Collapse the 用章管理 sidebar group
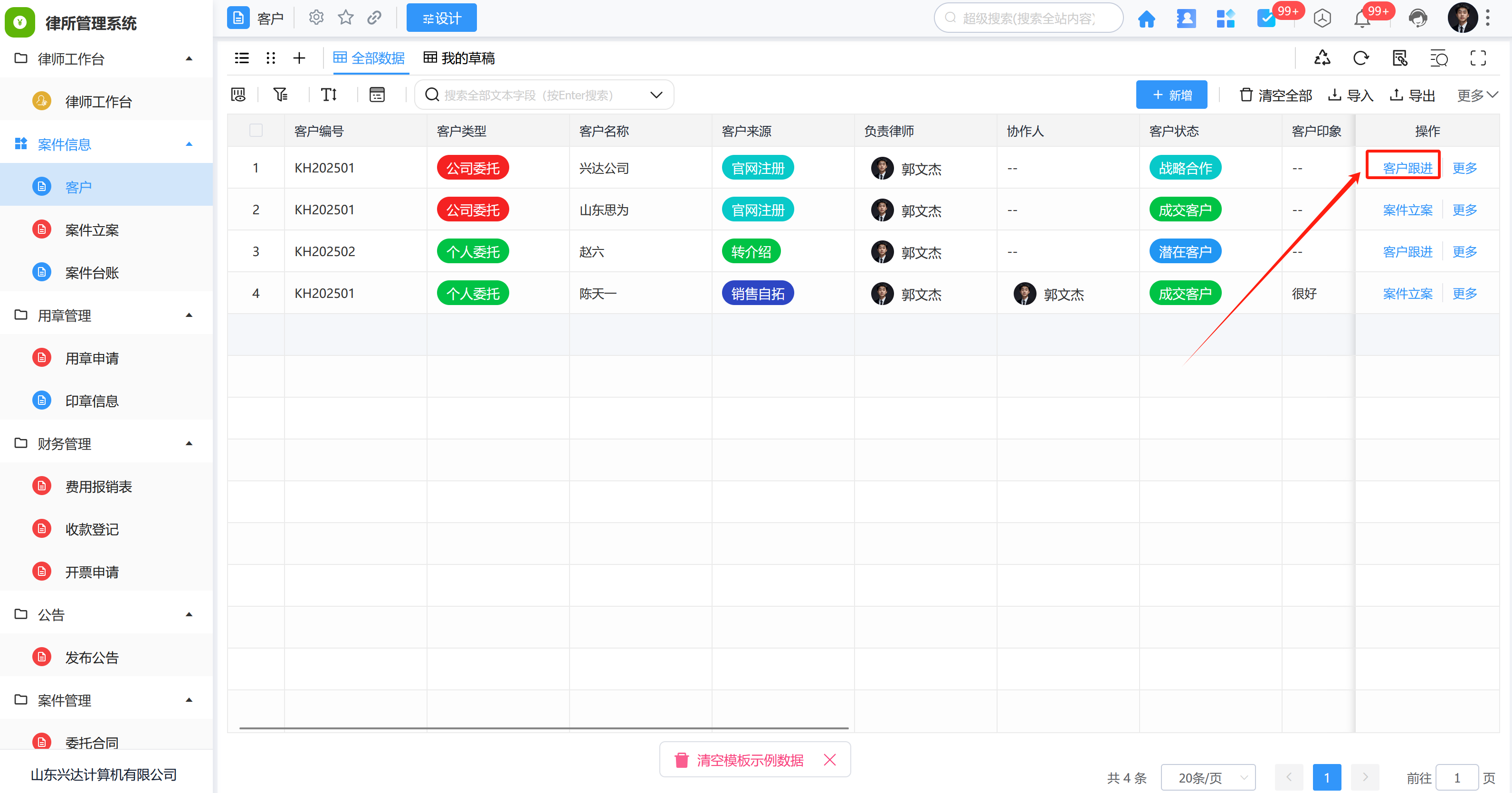The width and height of the screenshot is (1512, 793). (x=189, y=315)
